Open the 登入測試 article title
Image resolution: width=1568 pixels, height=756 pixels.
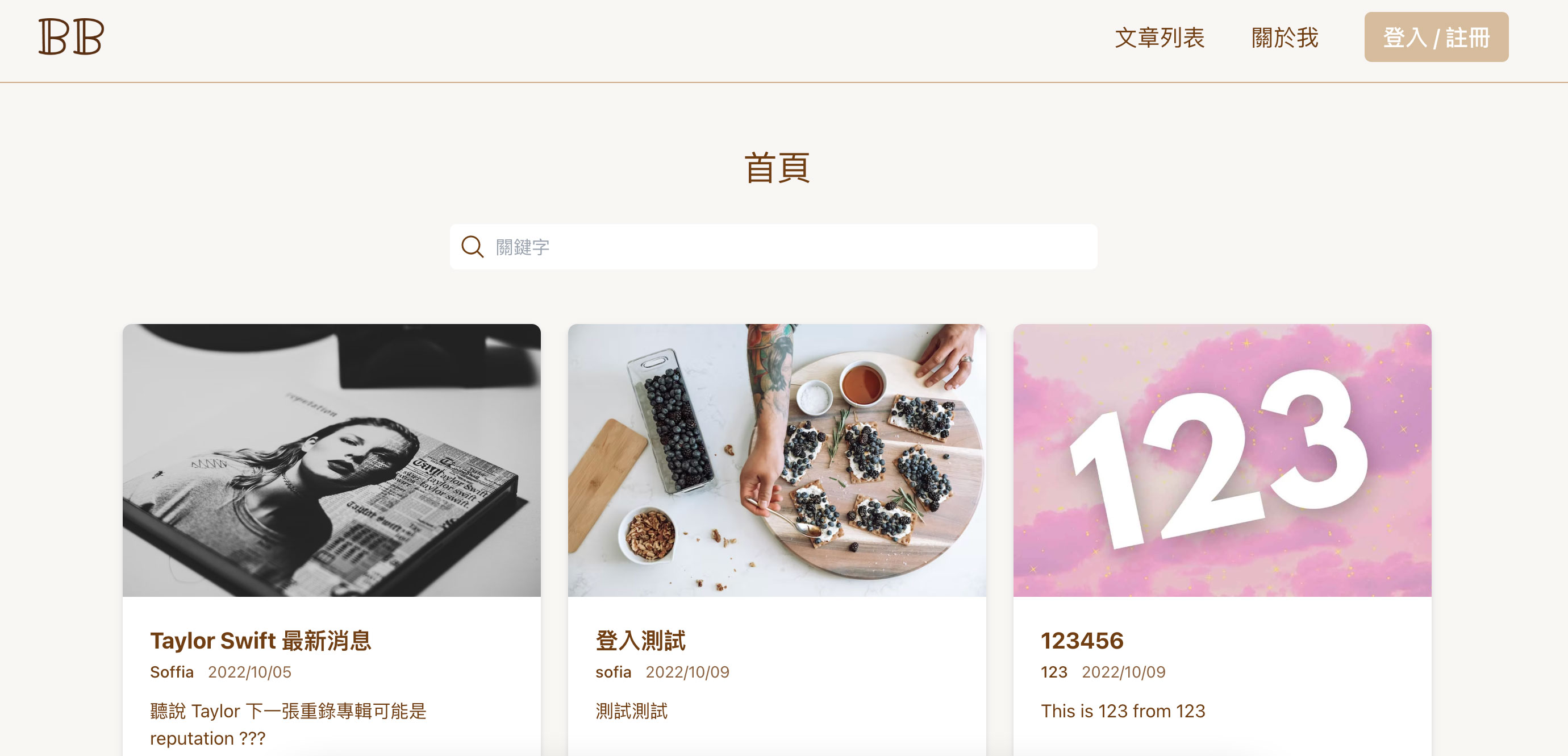pos(640,640)
